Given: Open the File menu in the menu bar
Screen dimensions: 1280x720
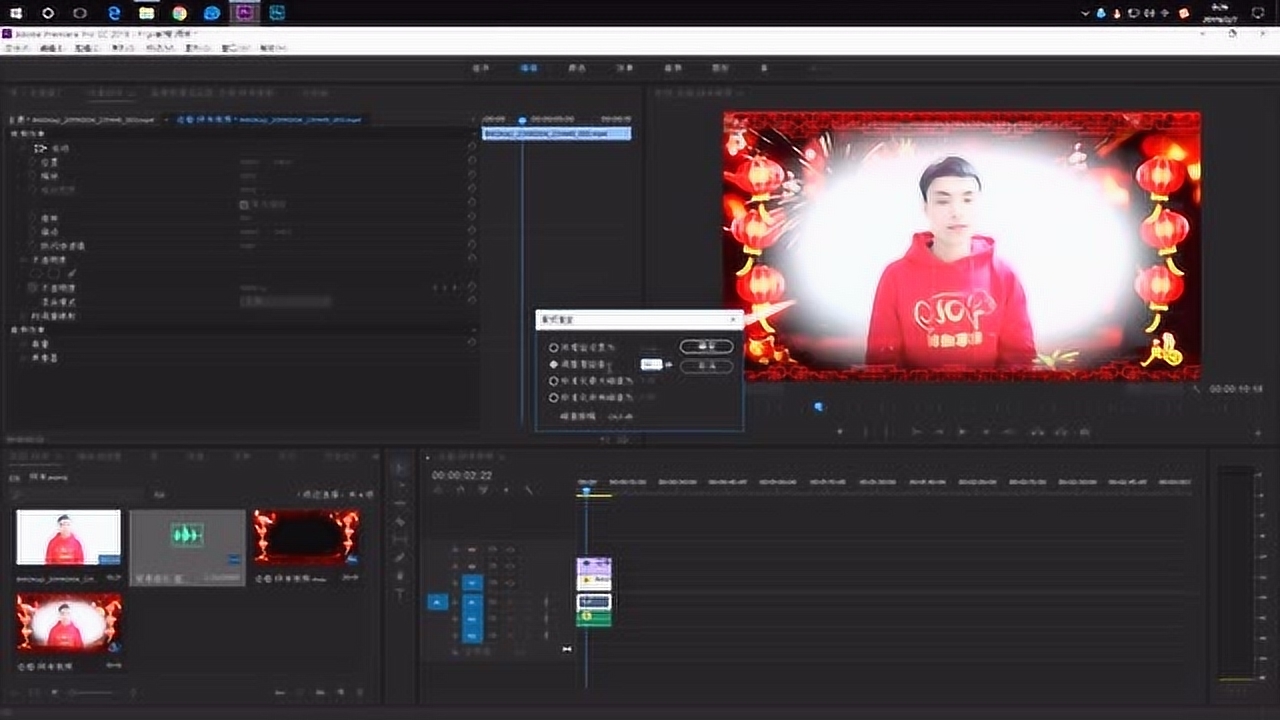Looking at the screenshot, I should [17, 47].
